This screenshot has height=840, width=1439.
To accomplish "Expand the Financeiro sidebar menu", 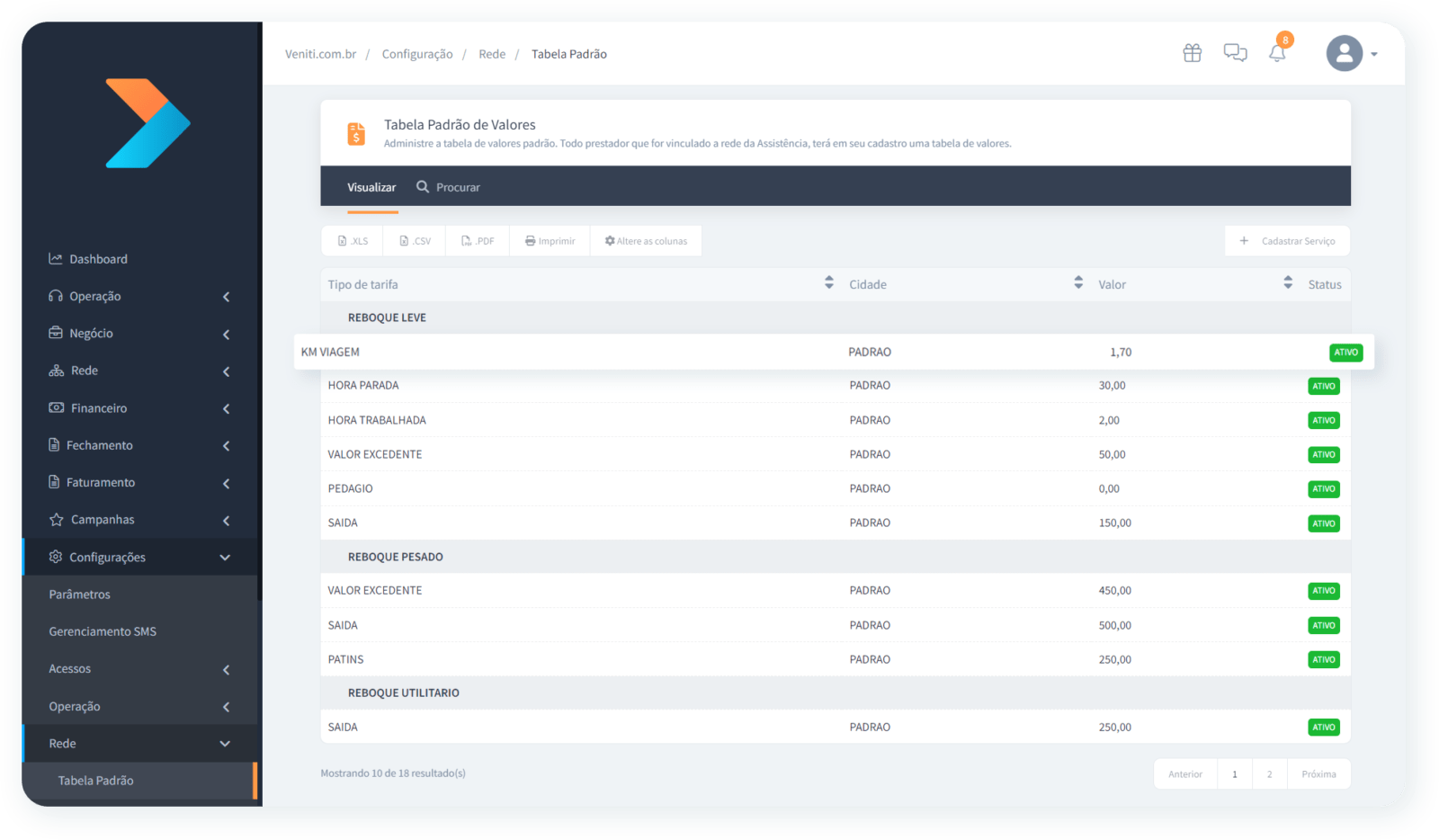I will click(x=139, y=408).
